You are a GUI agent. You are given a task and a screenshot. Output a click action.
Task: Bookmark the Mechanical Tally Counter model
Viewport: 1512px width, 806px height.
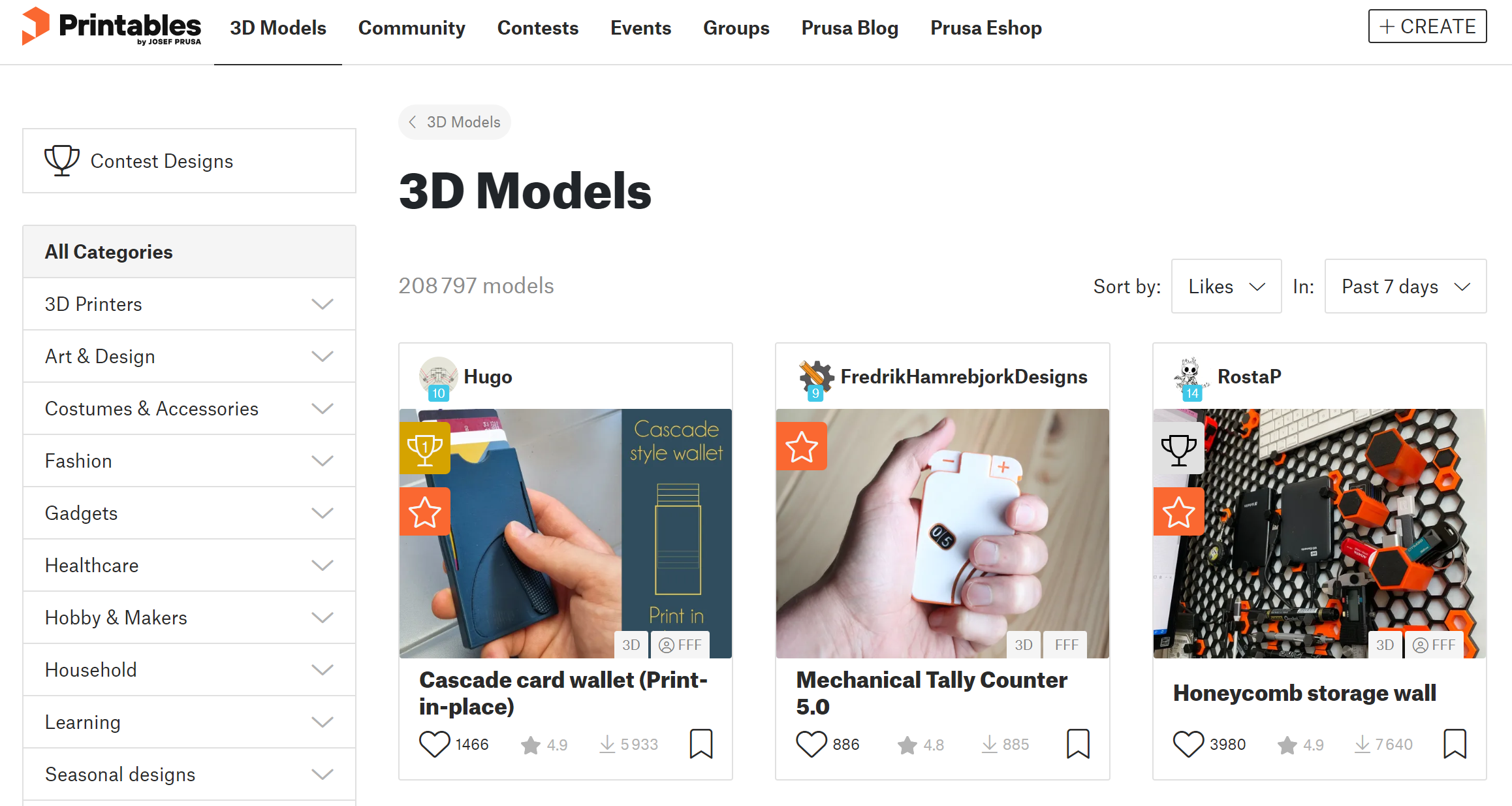(x=1078, y=744)
